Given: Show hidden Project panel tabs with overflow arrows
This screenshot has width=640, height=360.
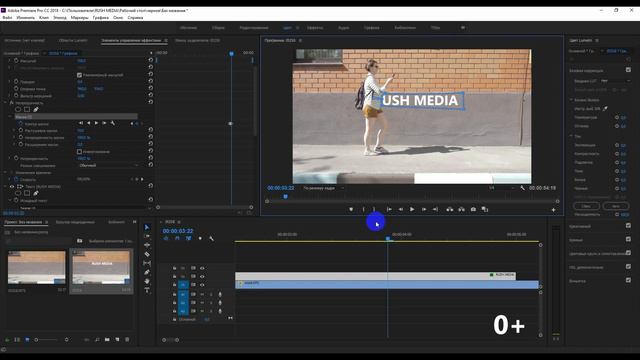Looking at the screenshot, I should tap(134, 222).
